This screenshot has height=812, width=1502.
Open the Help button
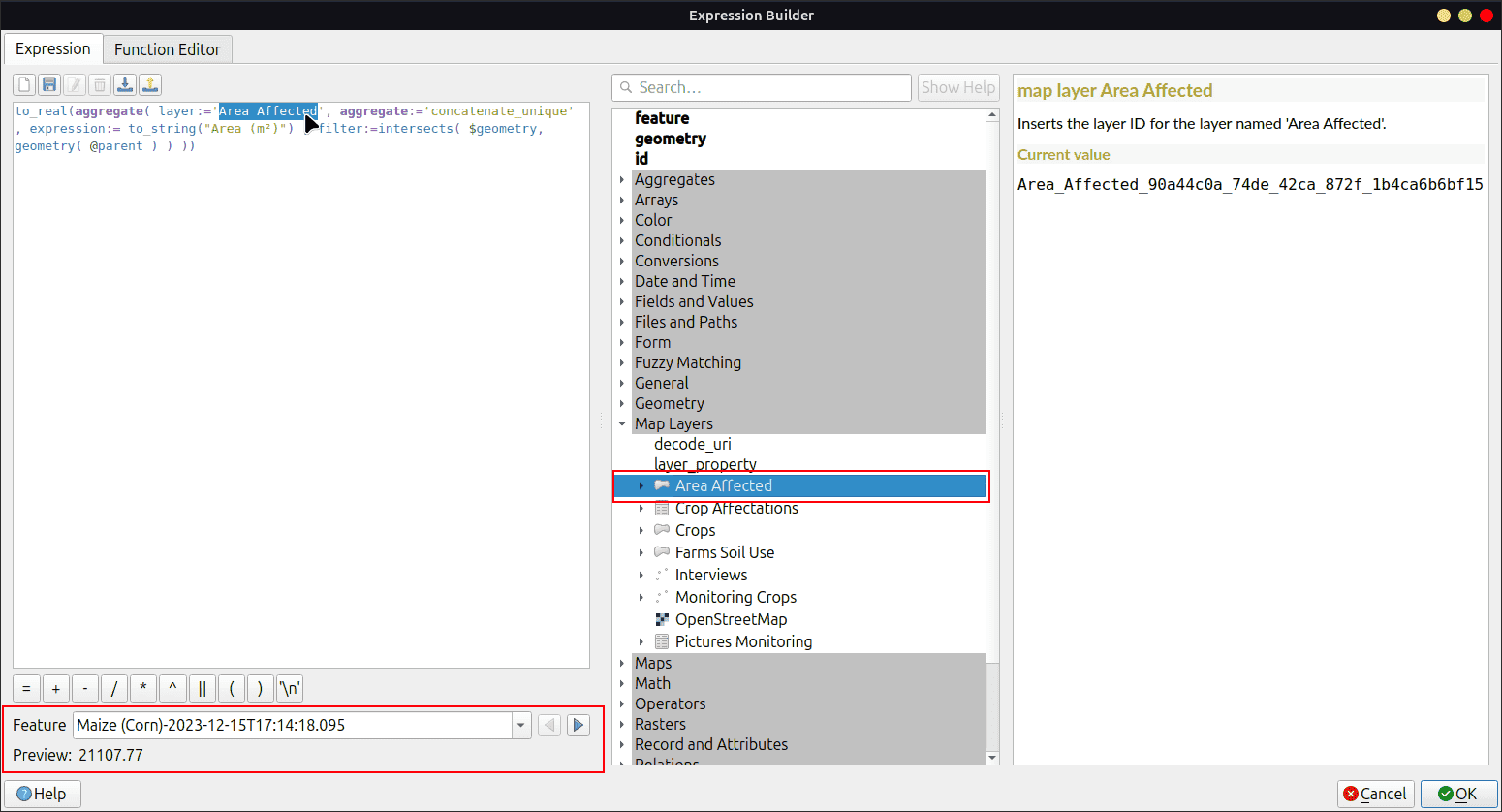[43, 794]
